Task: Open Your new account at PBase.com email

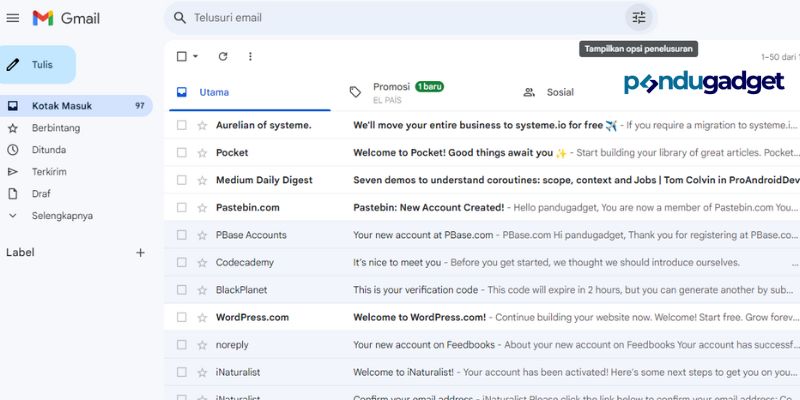Action: point(482,235)
